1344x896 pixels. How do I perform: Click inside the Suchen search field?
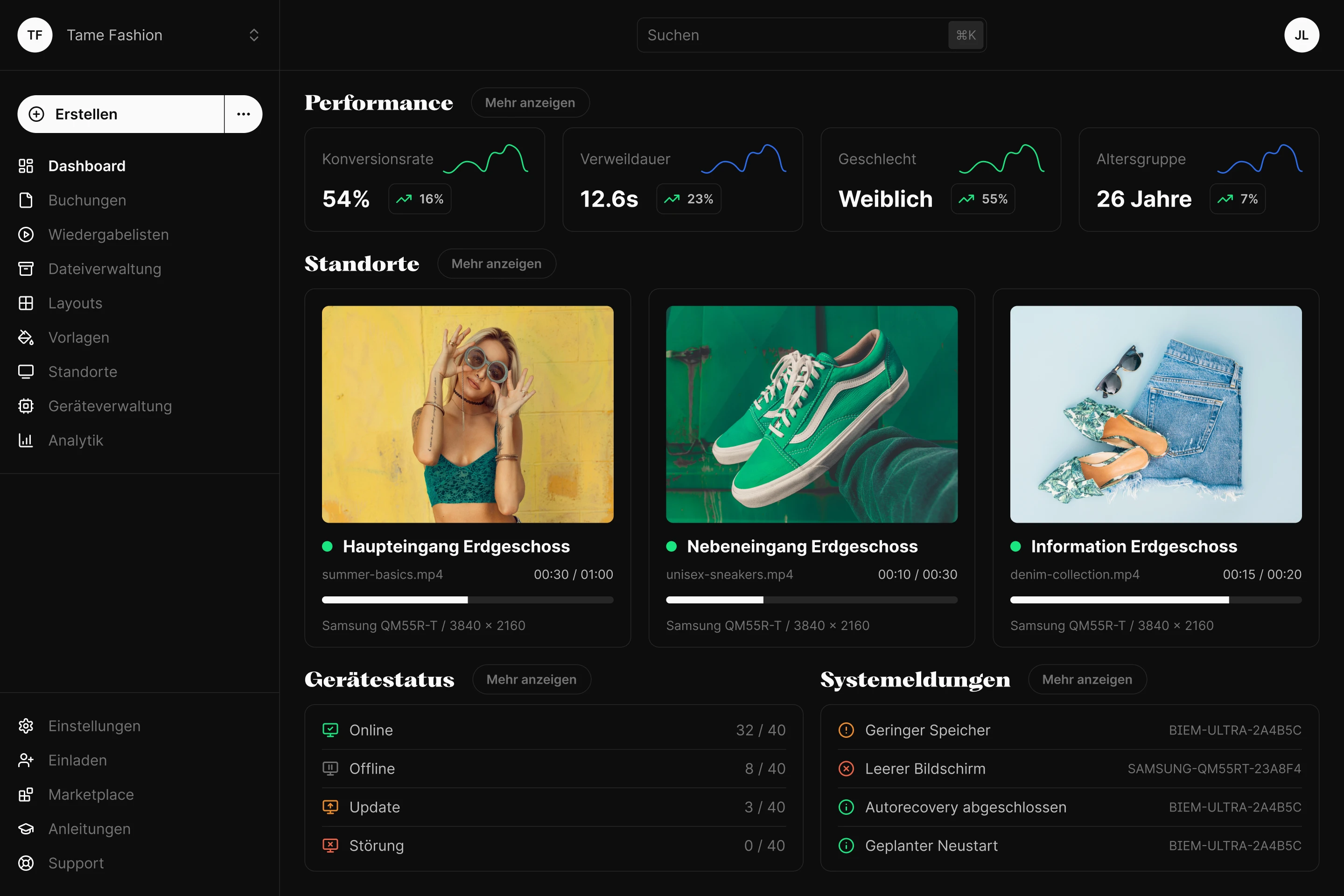[x=812, y=35]
